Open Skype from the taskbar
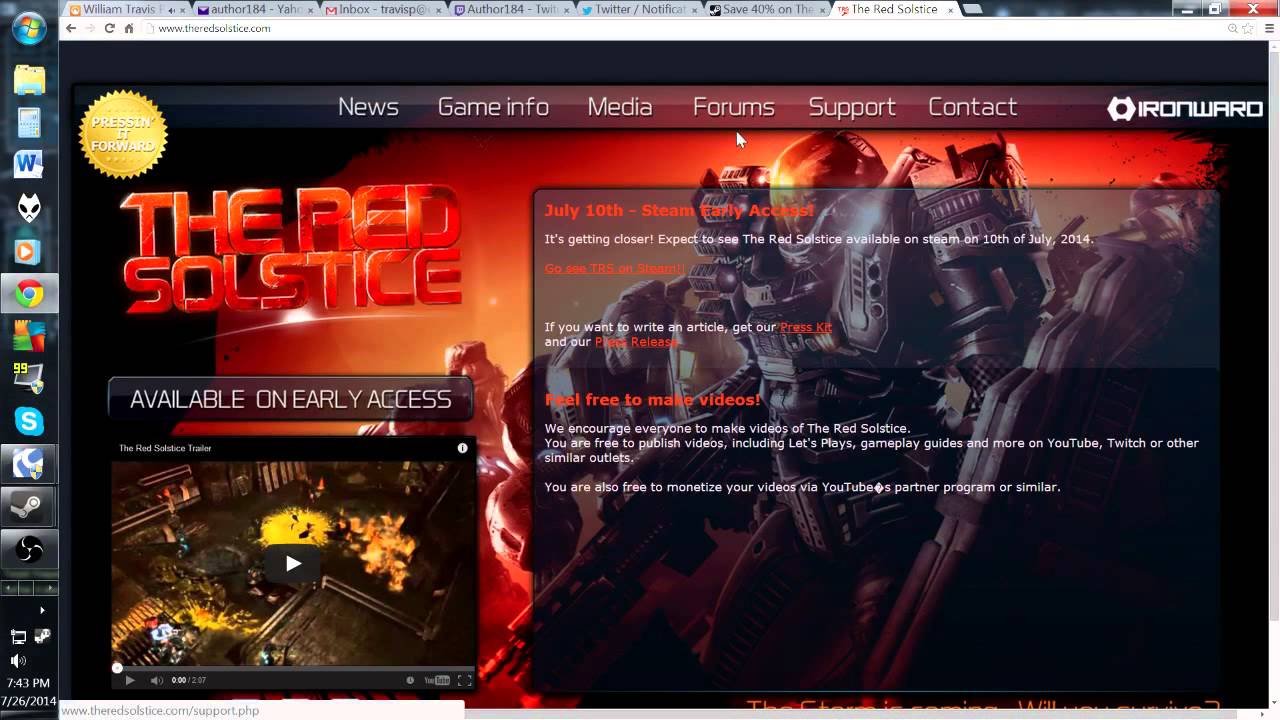The image size is (1280, 720). tap(29, 422)
